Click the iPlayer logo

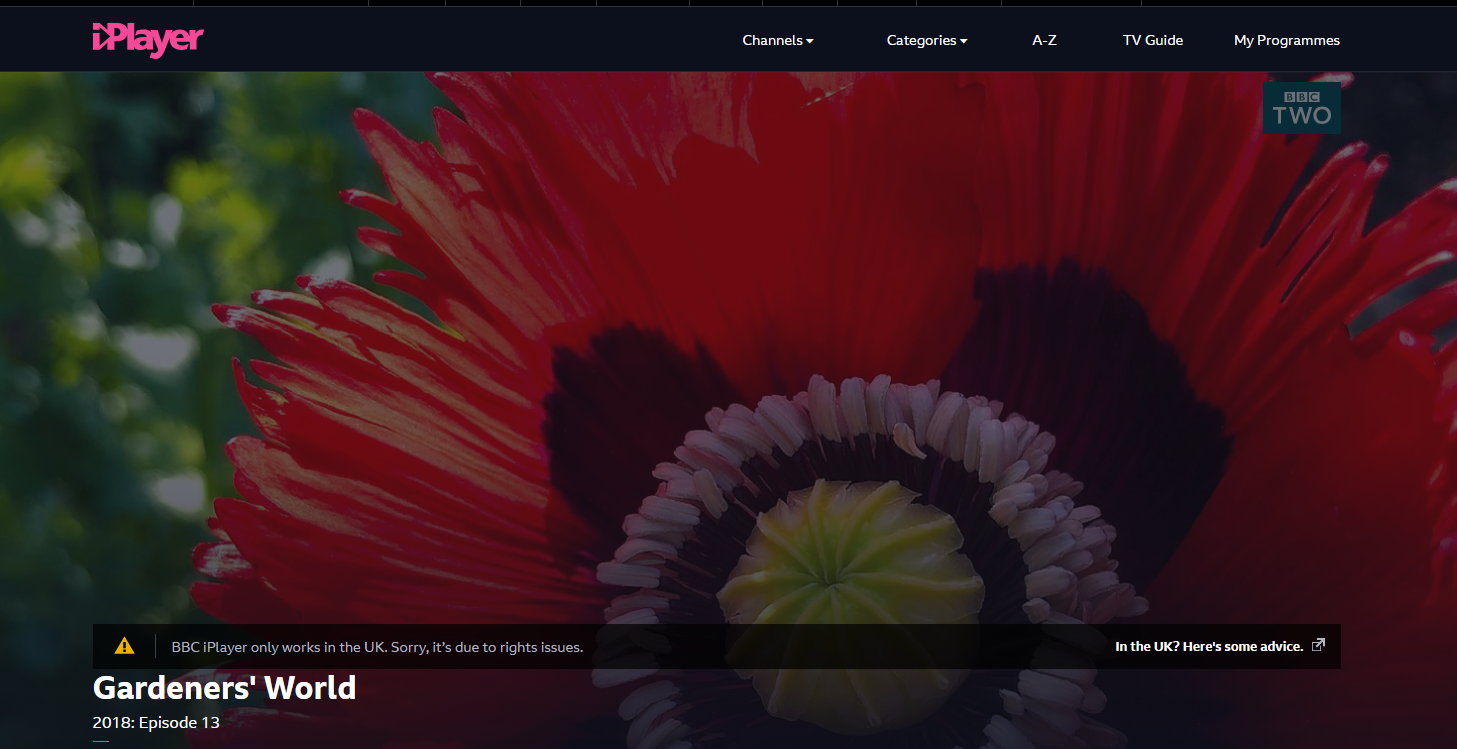click(x=148, y=40)
